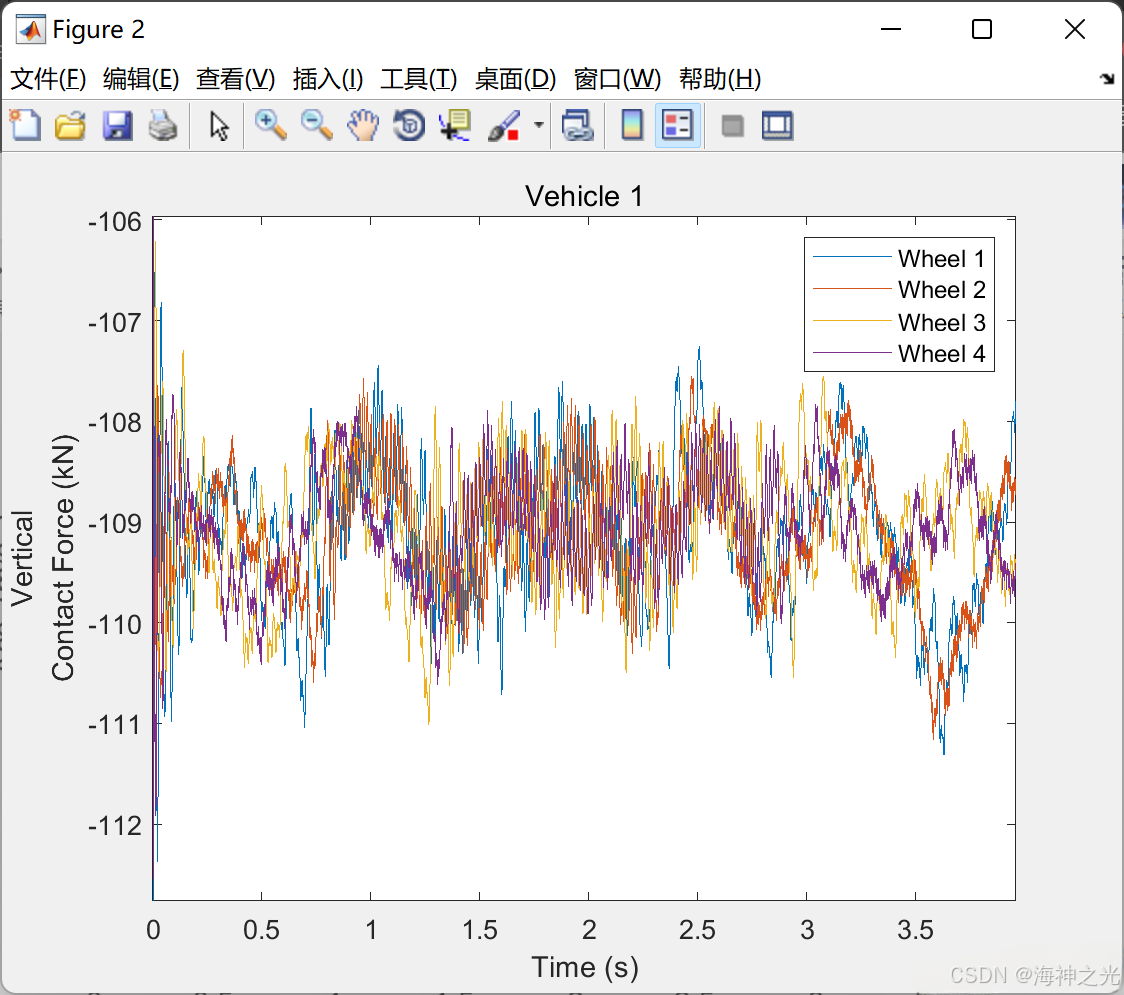Click the -109 y-axis tick label
1124x995 pixels.
pos(115,524)
